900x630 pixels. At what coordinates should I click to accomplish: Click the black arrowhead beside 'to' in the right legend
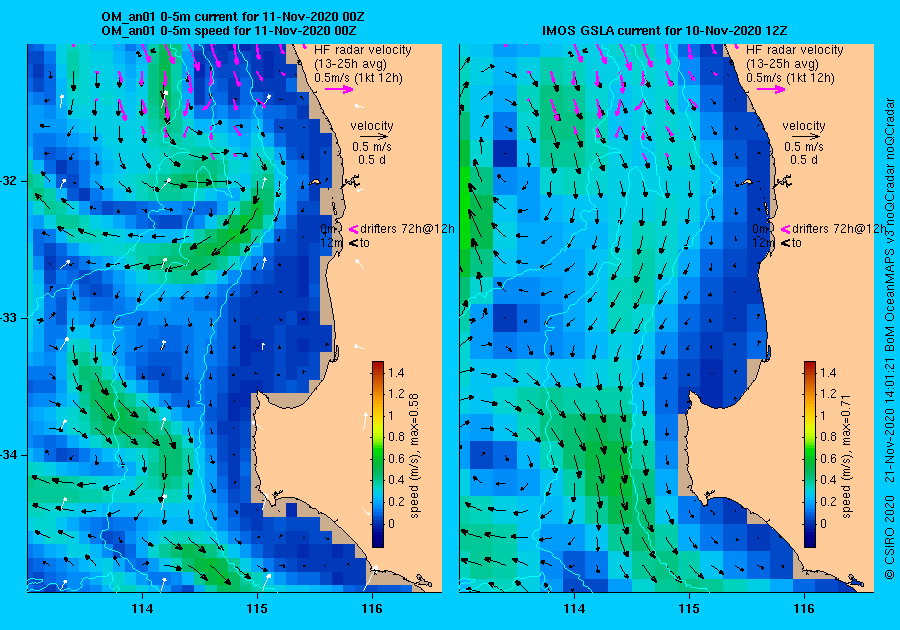coord(785,243)
